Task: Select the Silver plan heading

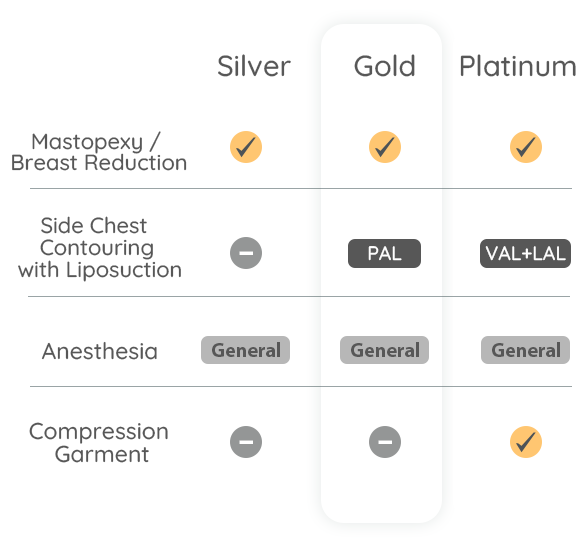Action: (x=254, y=66)
